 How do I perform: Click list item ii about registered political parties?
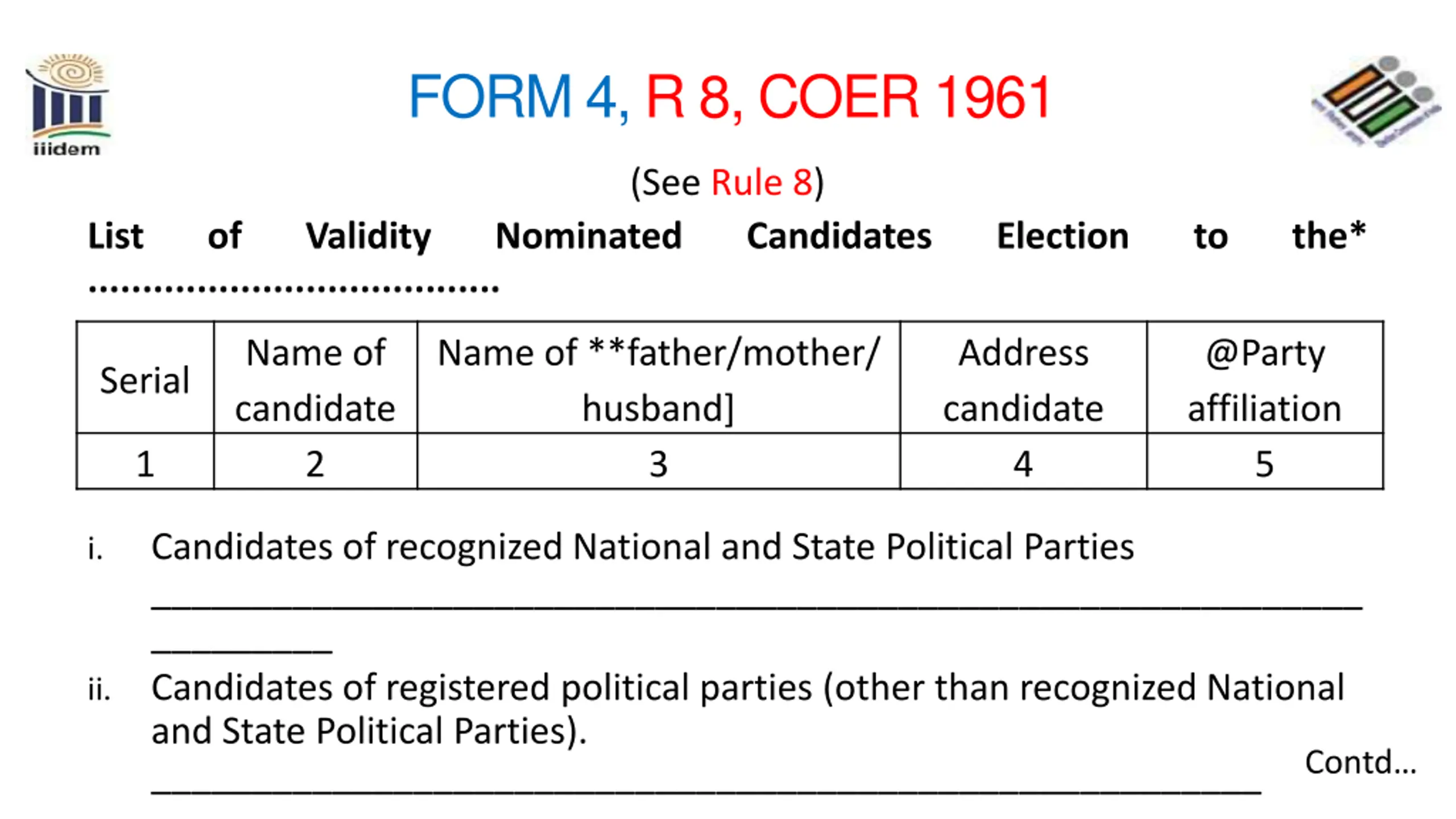click(x=747, y=709)
